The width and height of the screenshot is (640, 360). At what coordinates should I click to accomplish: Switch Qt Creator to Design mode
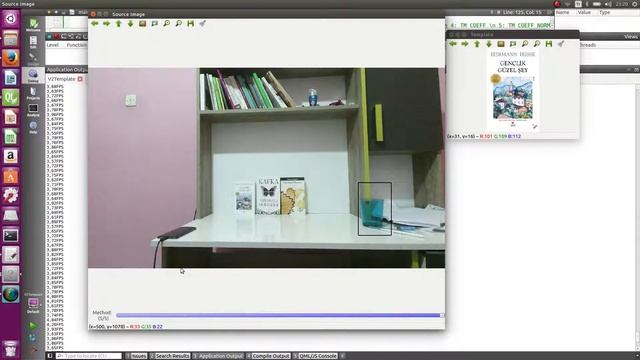(x=33, y=59)
